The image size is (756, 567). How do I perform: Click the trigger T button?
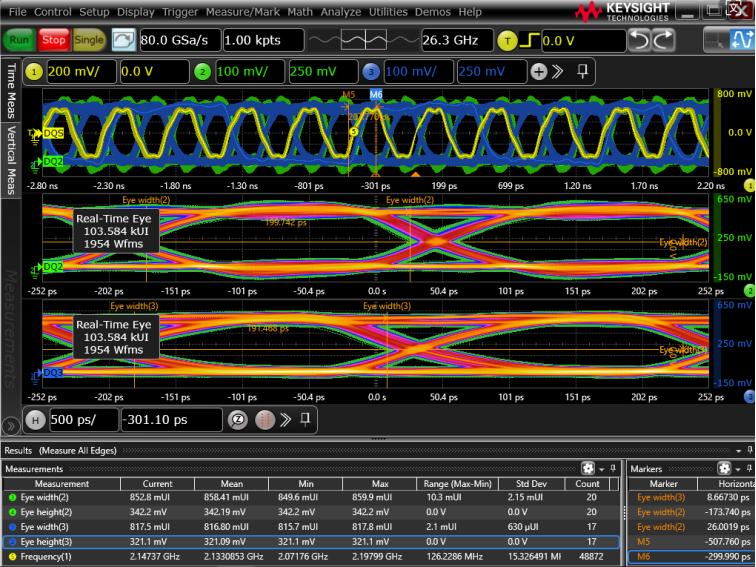[x=505, y=41]
